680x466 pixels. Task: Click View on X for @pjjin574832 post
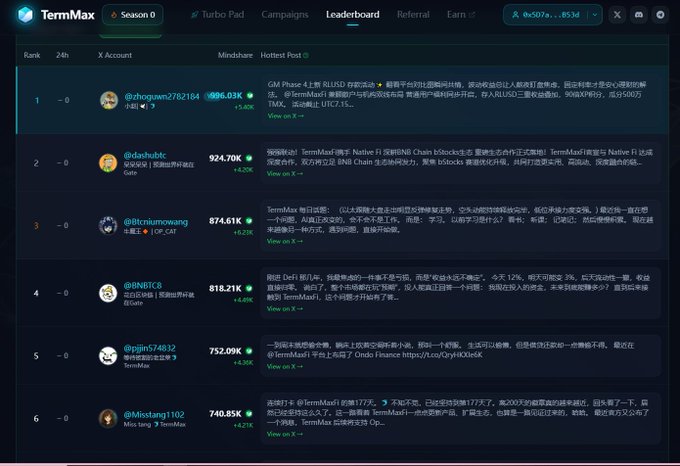pyautogui.click(x=285, y=366)
